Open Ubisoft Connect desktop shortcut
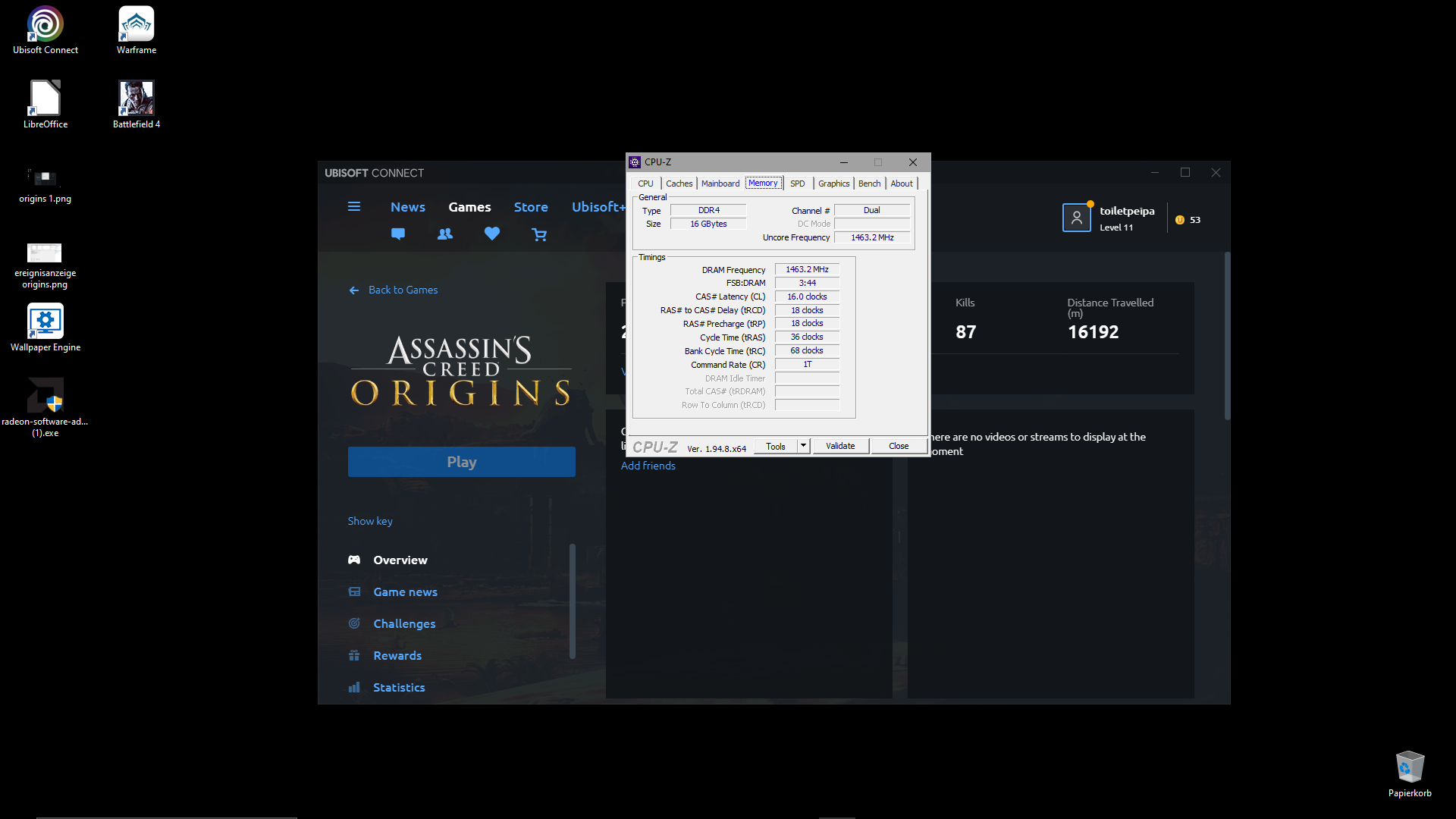This screenshot has height=819, width=1456. 45,30
